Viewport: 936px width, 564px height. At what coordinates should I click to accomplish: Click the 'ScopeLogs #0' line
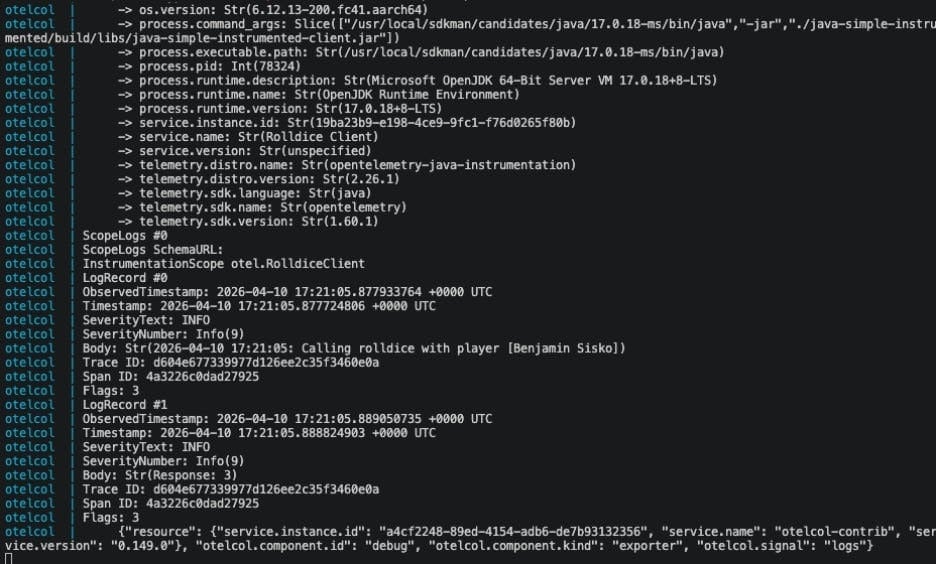pos(125,235)
